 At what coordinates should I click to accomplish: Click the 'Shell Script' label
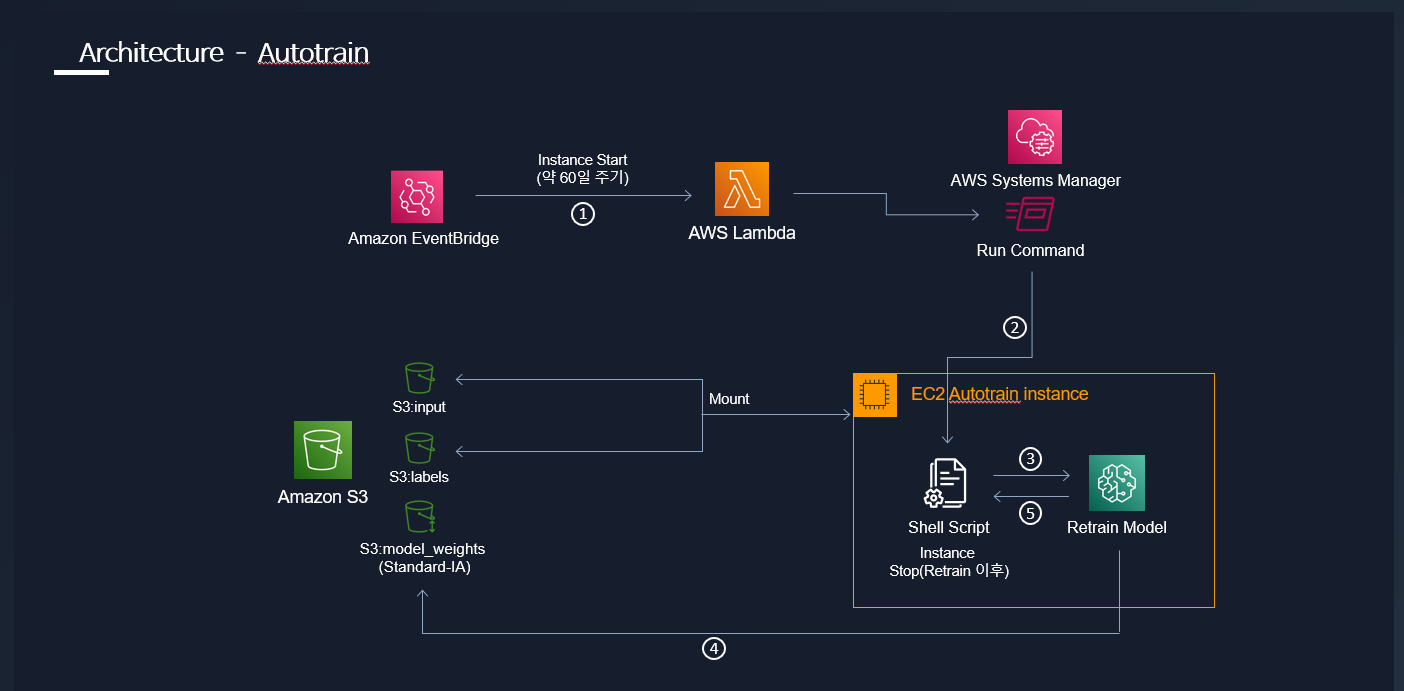[949, 527]
